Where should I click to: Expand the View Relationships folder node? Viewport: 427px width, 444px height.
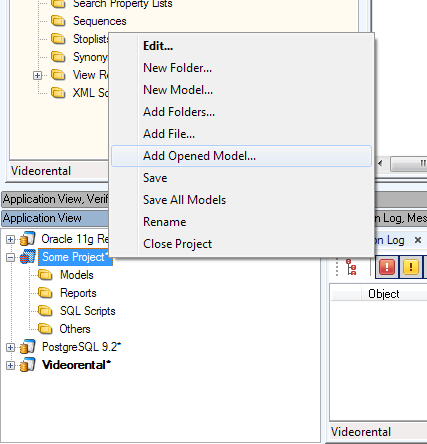pos(37,75)
